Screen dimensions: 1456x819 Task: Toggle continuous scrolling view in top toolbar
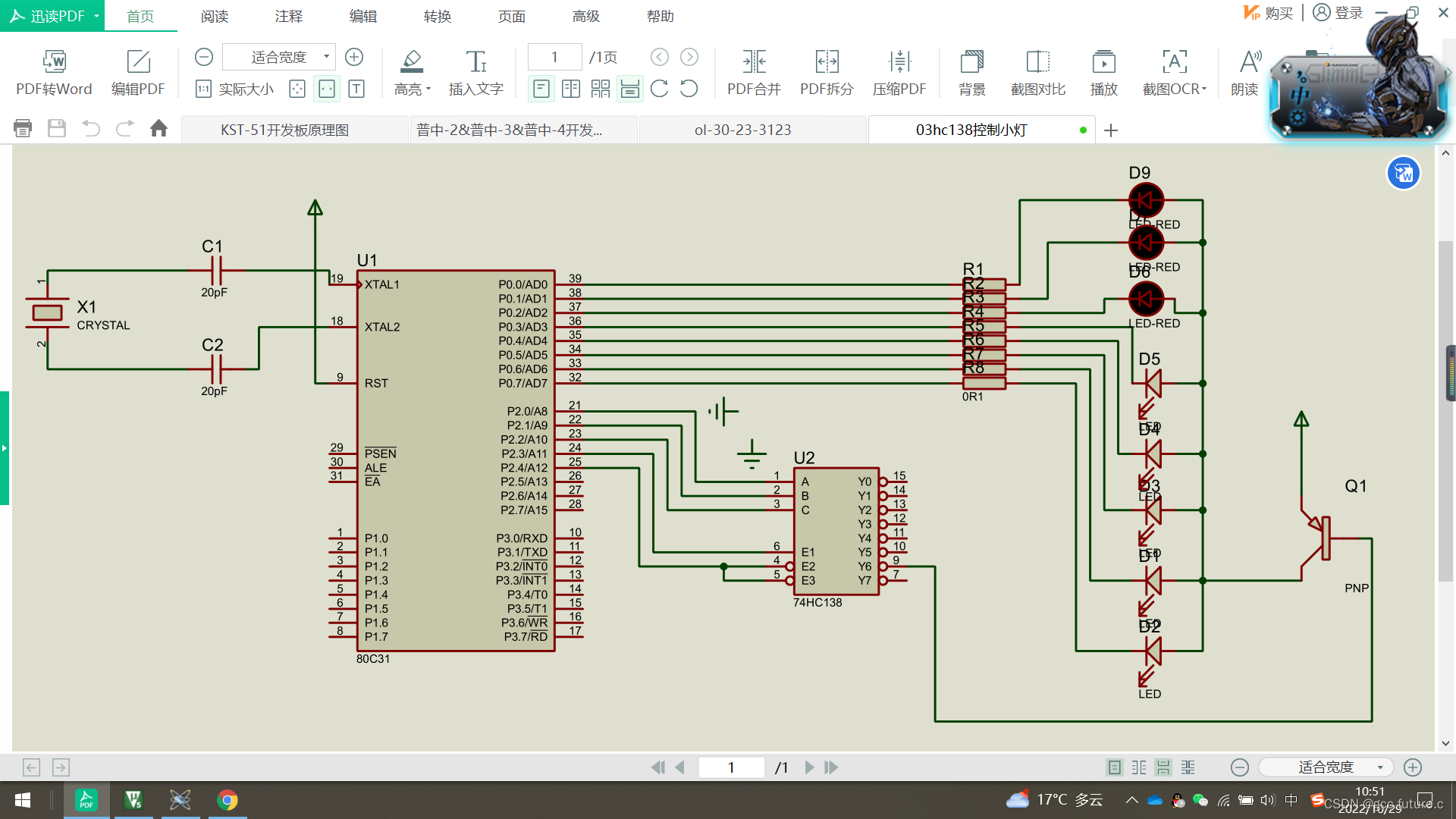(630, 89)
